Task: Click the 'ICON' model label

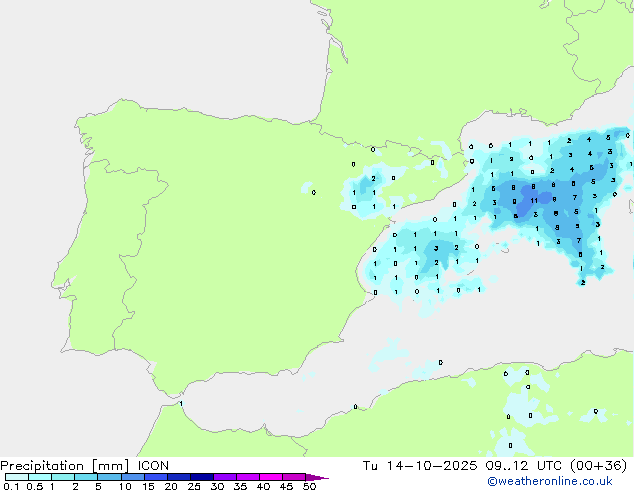Action: (x=153, y=466)
